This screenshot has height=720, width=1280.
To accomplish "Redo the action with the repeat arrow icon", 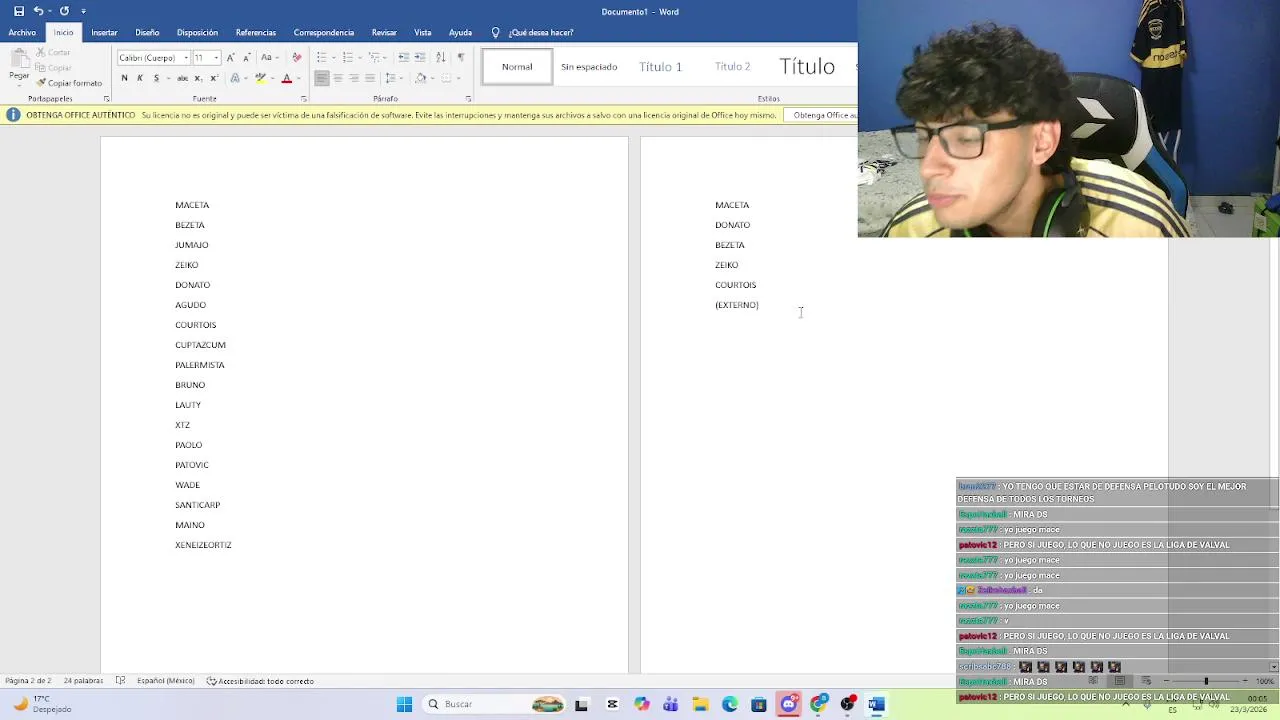I will pos(64,11).
